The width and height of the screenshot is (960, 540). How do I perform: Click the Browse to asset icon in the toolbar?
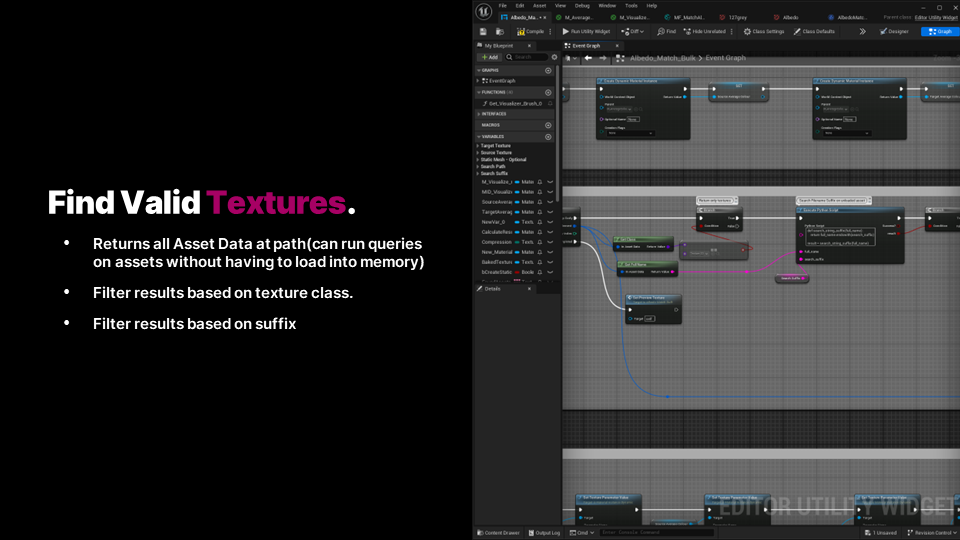pos(500,31)
